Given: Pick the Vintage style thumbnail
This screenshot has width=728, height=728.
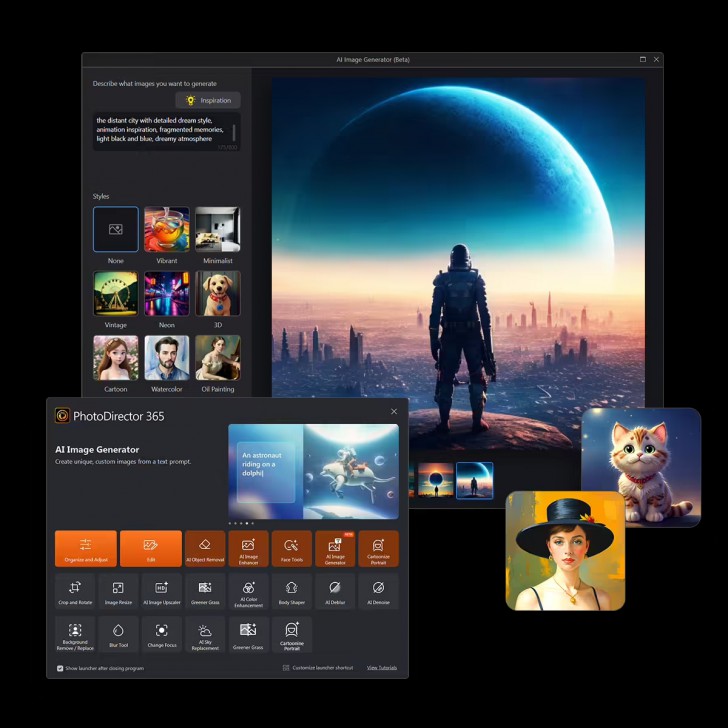Looking at the screenshot, I should 116,294.
